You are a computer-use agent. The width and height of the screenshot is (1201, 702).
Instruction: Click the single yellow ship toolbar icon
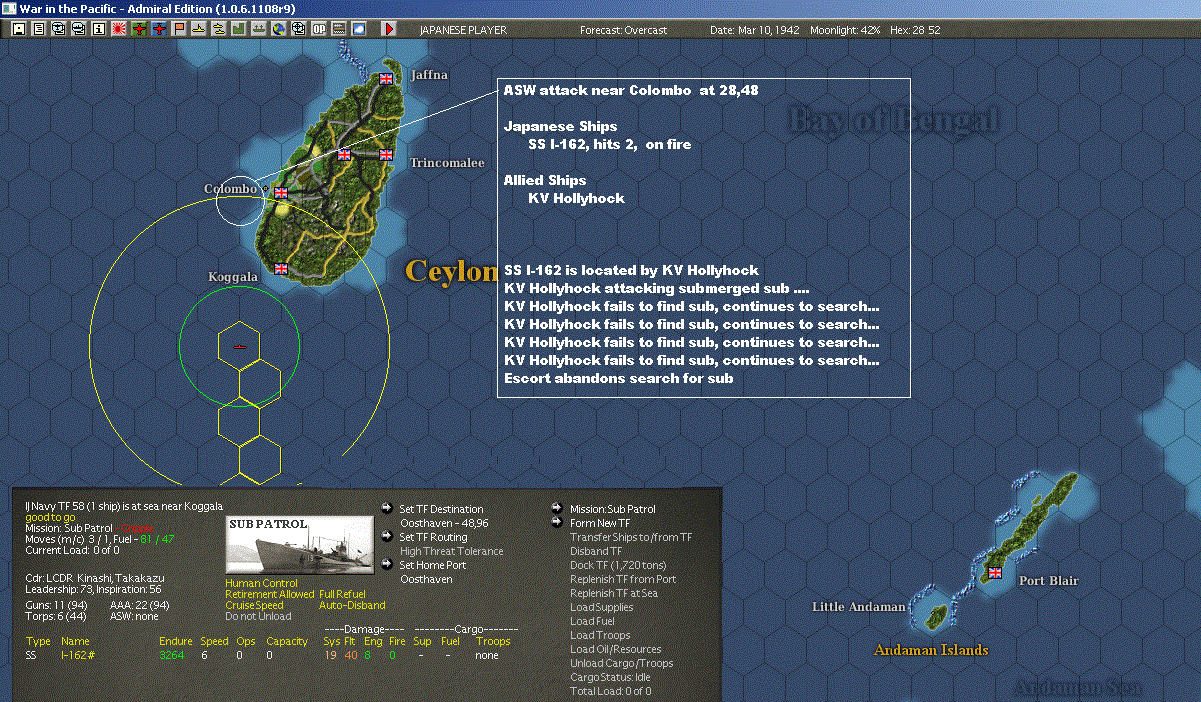click(x=199, y=29)
